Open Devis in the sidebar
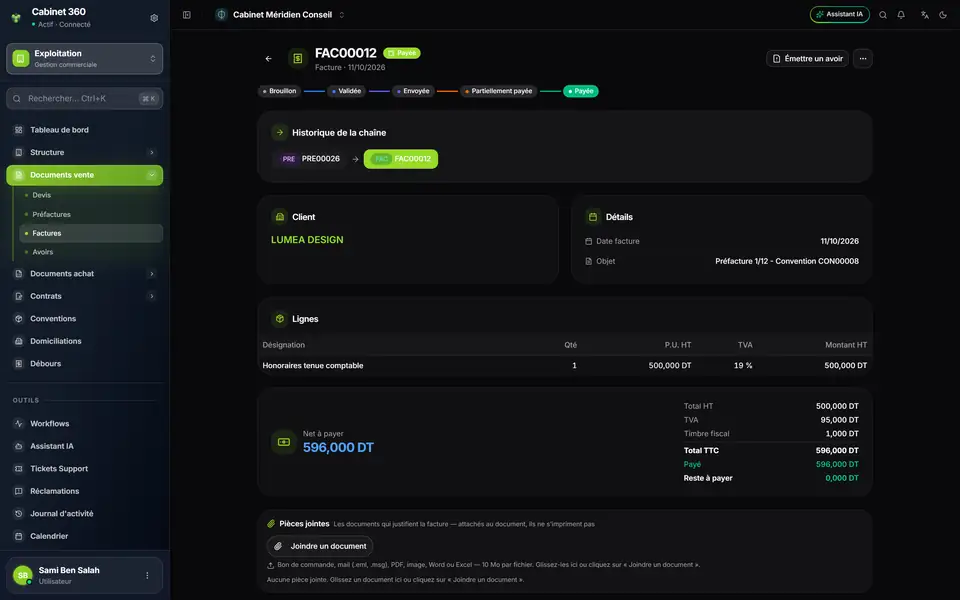Viewport: 960px width, 600px height. pyautogui.click(x=91, y=195)
